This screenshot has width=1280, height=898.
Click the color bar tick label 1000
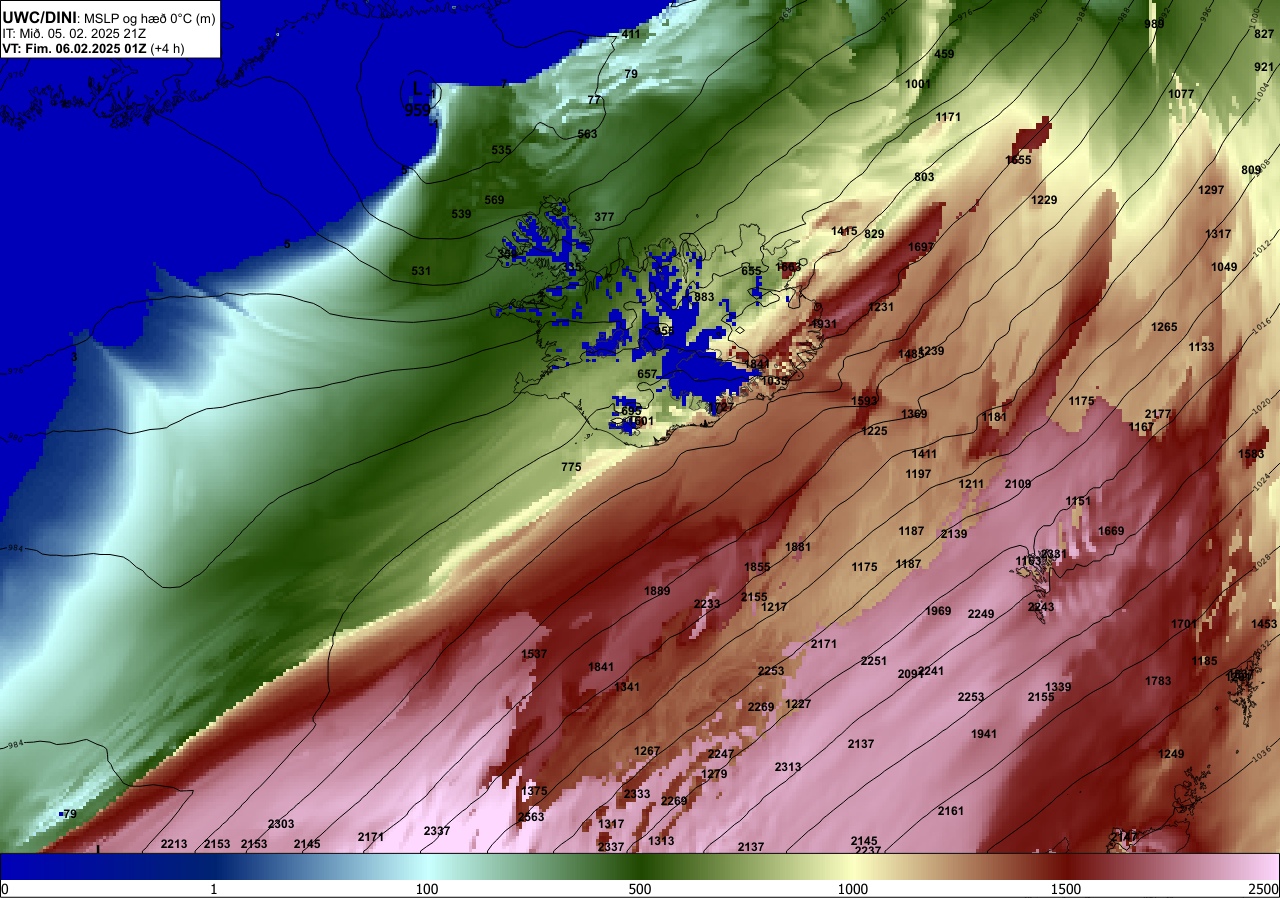853,889
